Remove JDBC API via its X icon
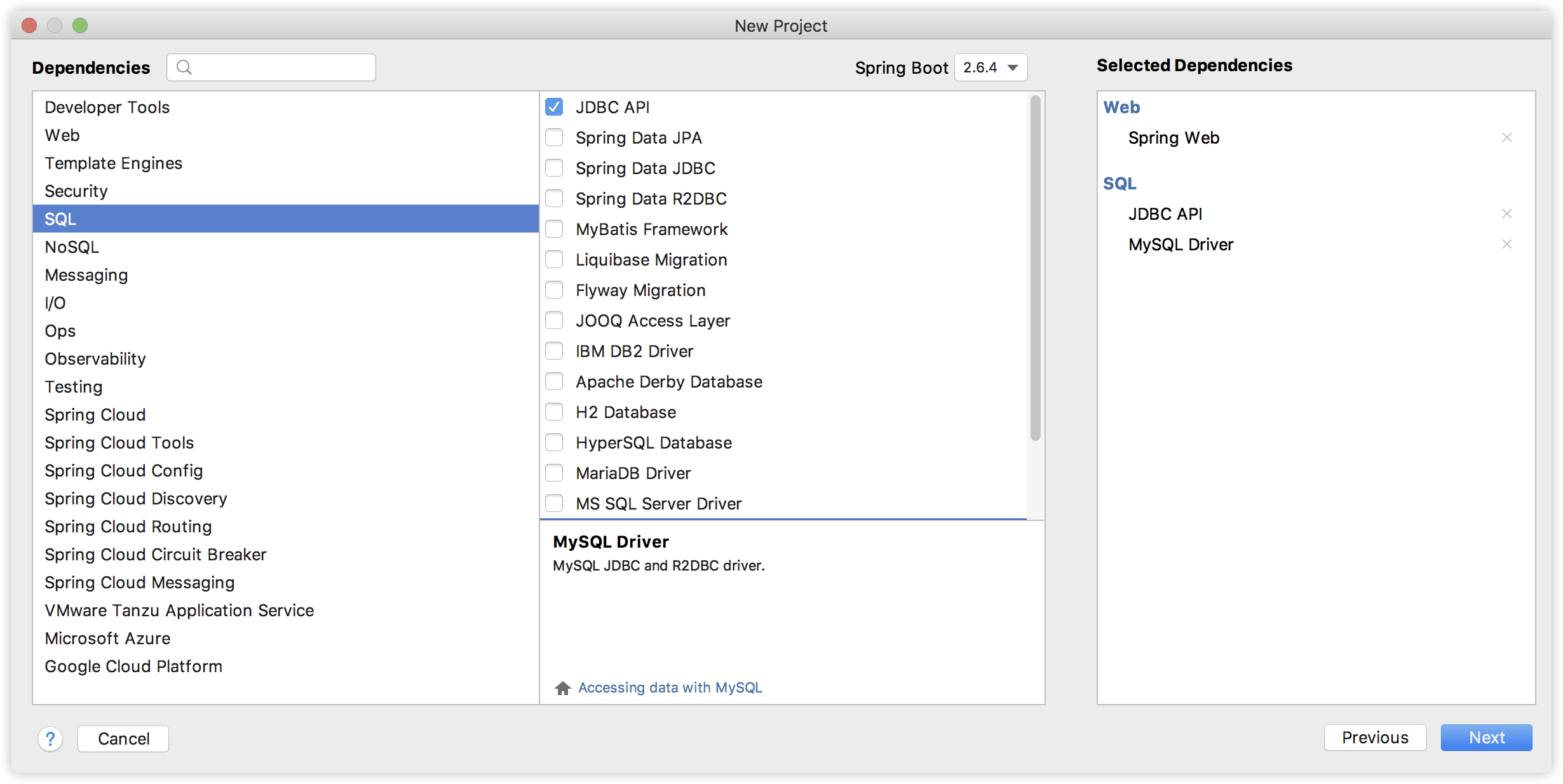 click(x=1506, y=213)
